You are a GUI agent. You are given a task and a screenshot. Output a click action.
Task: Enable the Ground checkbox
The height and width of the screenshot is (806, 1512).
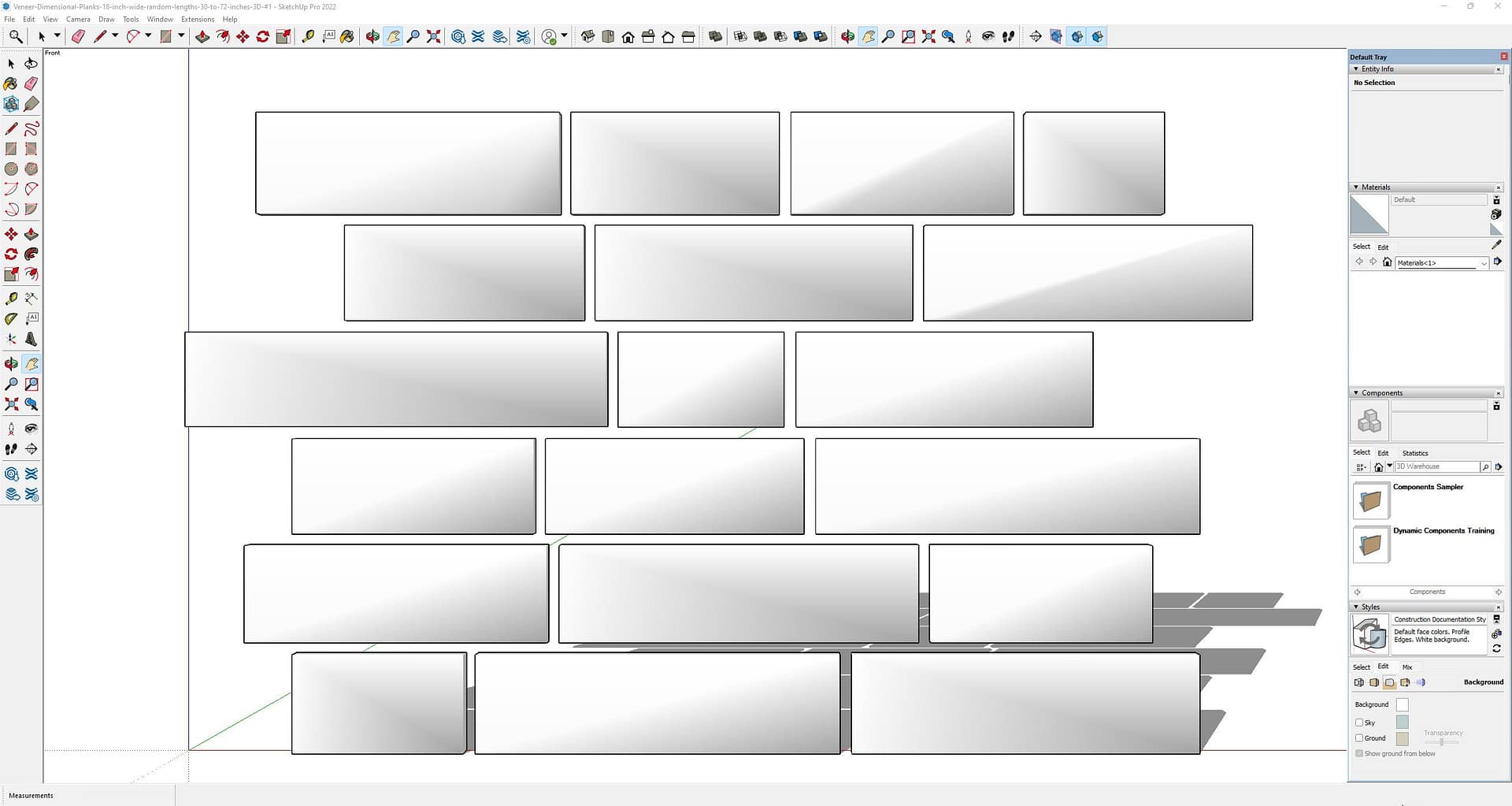1359,738
